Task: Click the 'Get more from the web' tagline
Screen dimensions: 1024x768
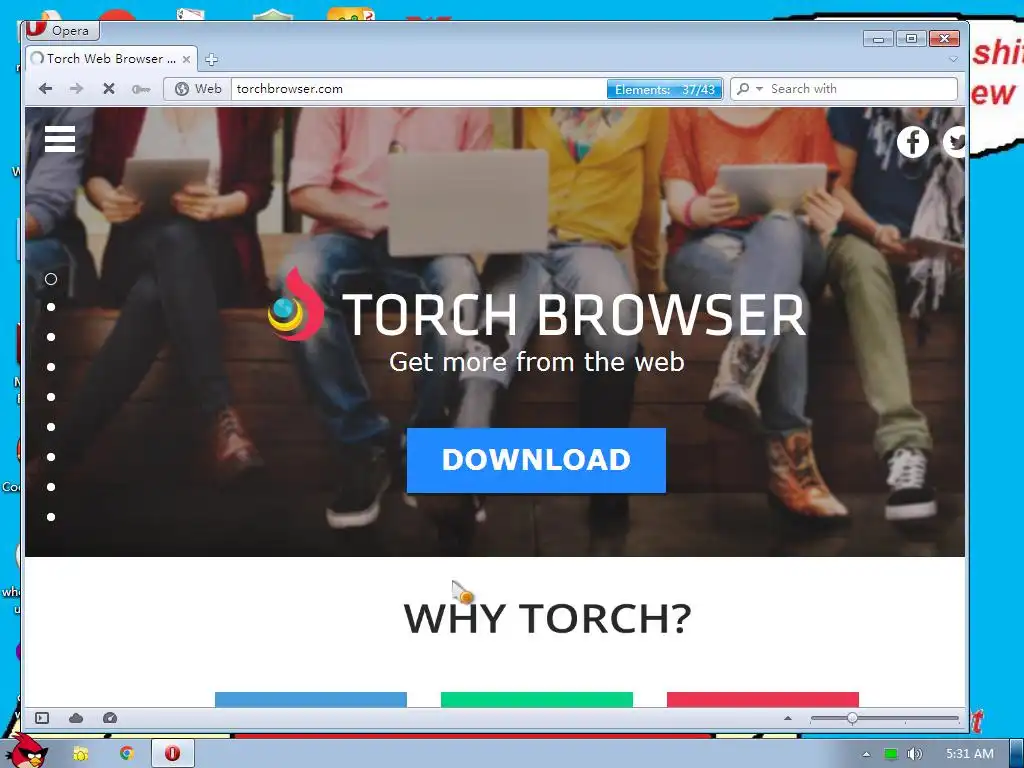Action: coord(536,362)
